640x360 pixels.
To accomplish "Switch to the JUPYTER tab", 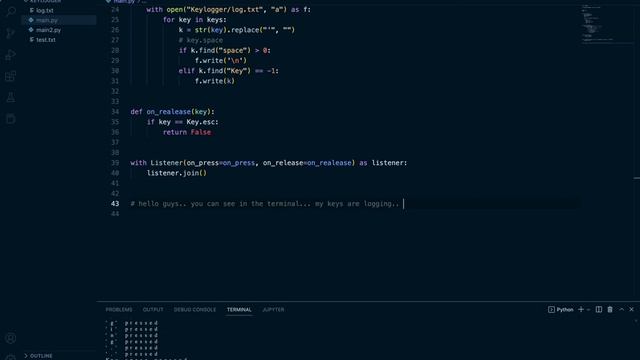I will (x=273, y=310).
